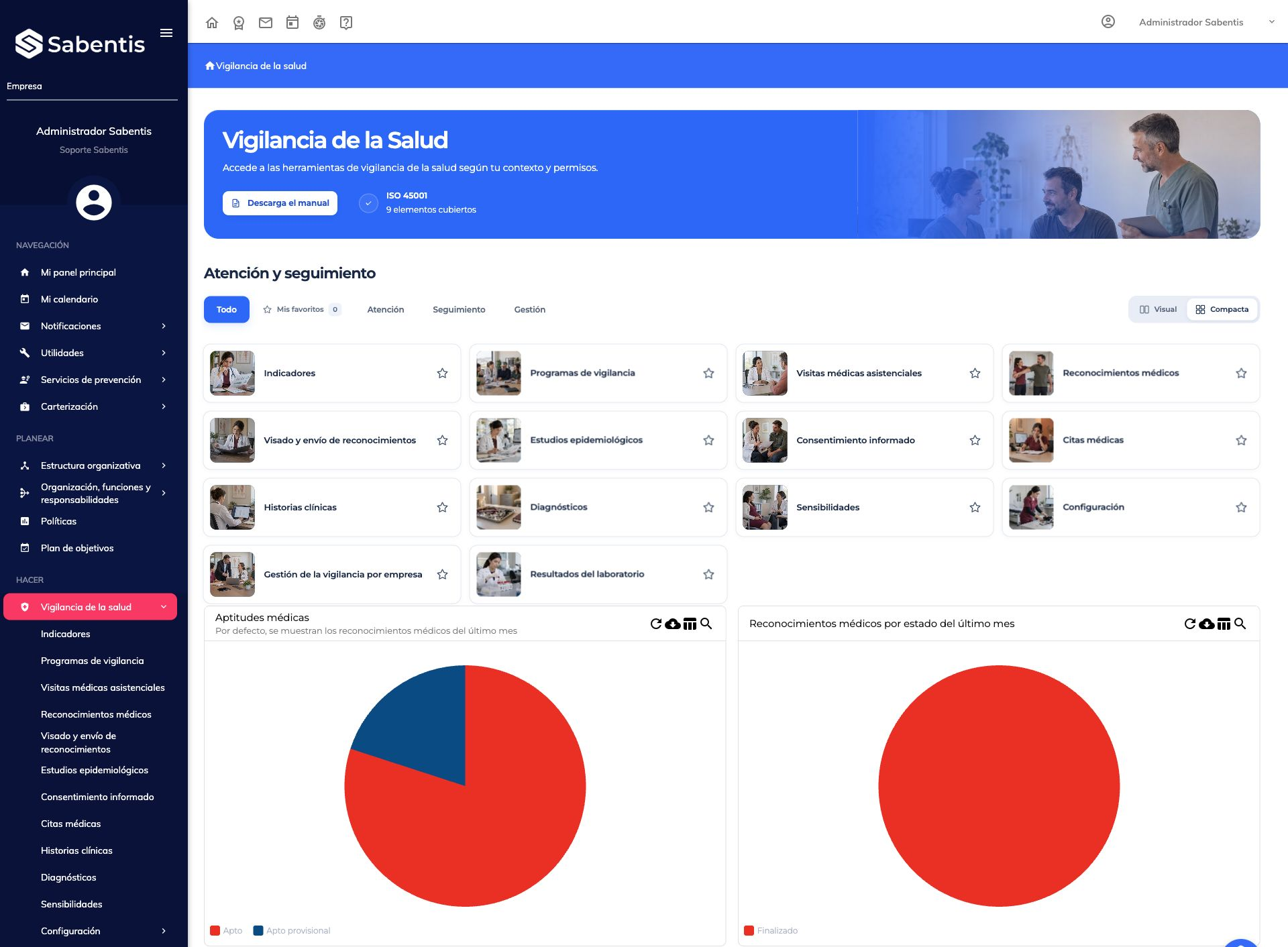Search in the Aptitudes médicas chart
This screenshot has width=1288, height=947.
706,624
